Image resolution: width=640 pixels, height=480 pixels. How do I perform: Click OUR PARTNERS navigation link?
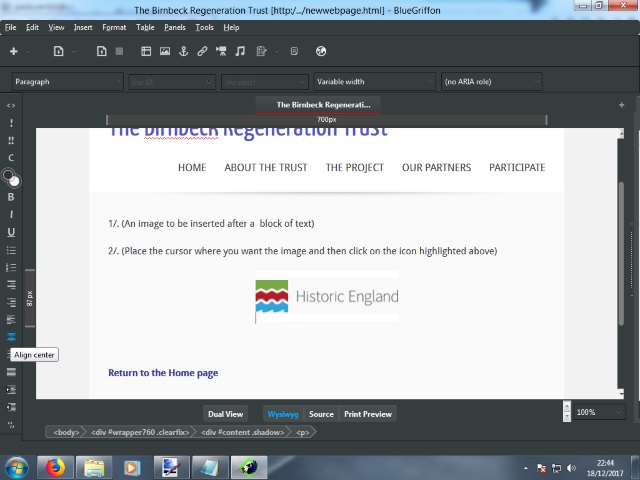(x=436, y=167)
